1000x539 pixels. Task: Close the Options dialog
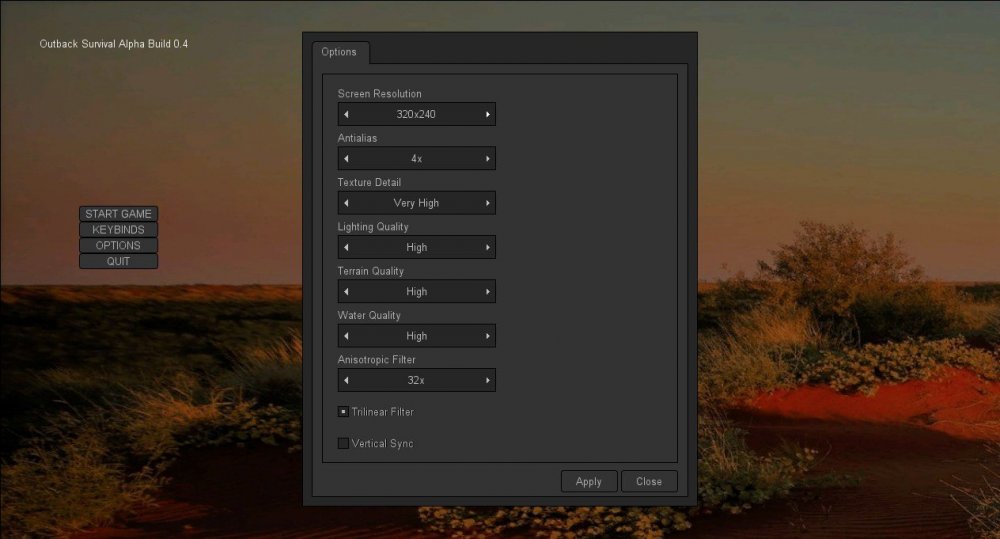coord(649,481)
